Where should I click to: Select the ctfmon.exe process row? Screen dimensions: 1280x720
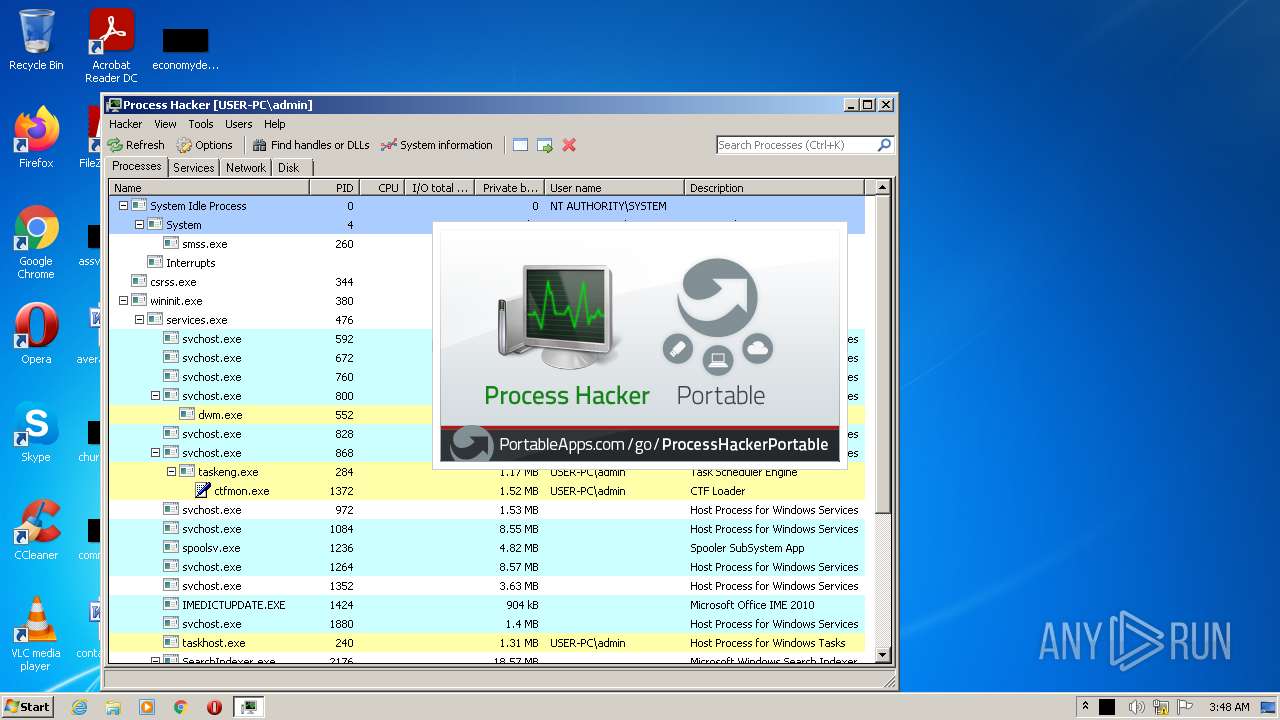coord(486,491)
